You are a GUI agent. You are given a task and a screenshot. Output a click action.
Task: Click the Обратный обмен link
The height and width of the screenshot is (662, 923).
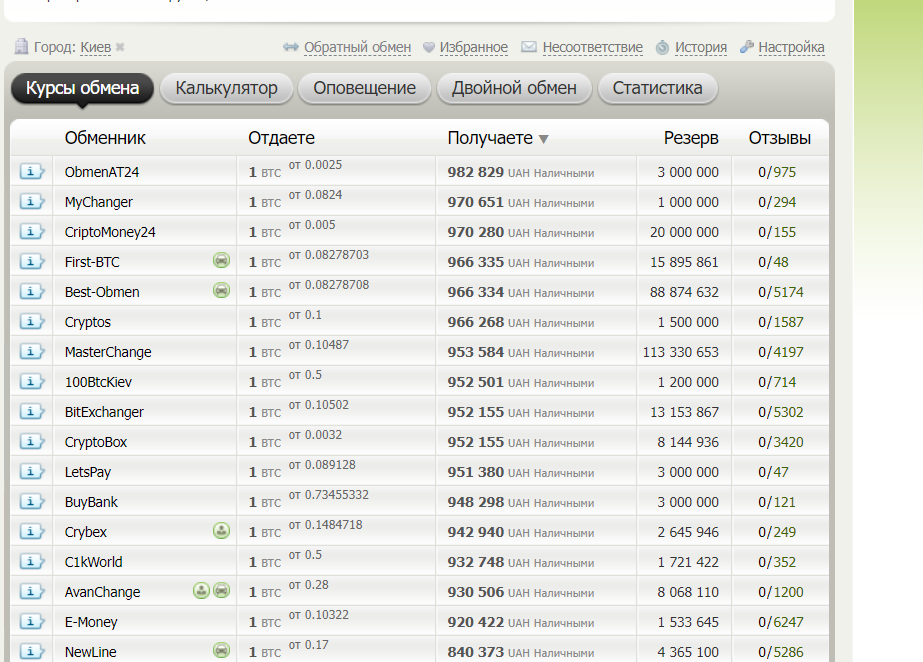coord(357,47)
